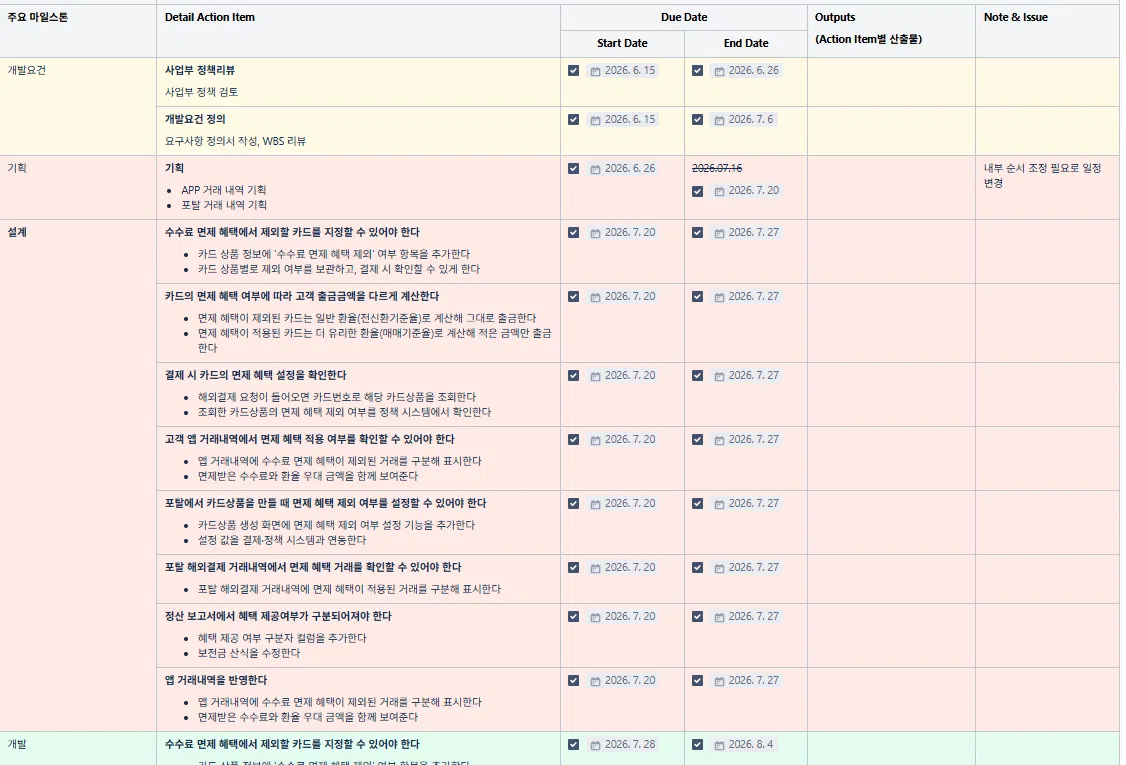
Task: Toggle start checkbox in 앱 거래내역을 반영한다 row
Action: pyautogui.click(x=573, y=680)
